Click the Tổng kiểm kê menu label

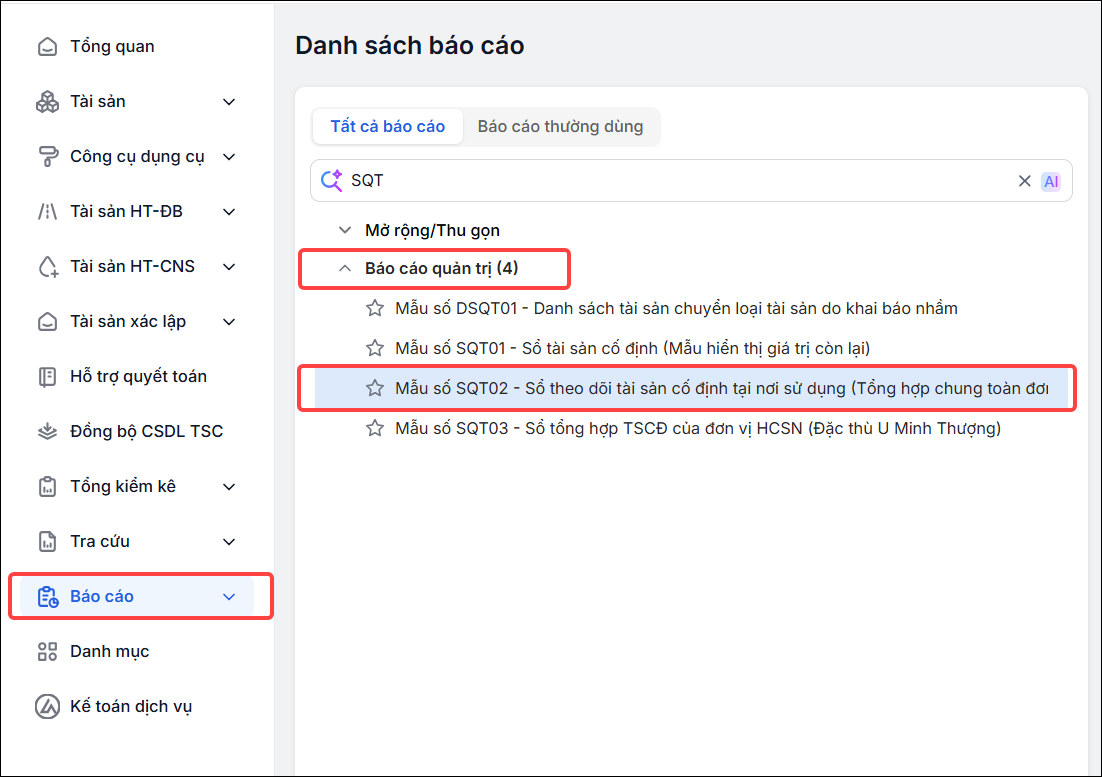pyautogui.click(x=123, y=486)
